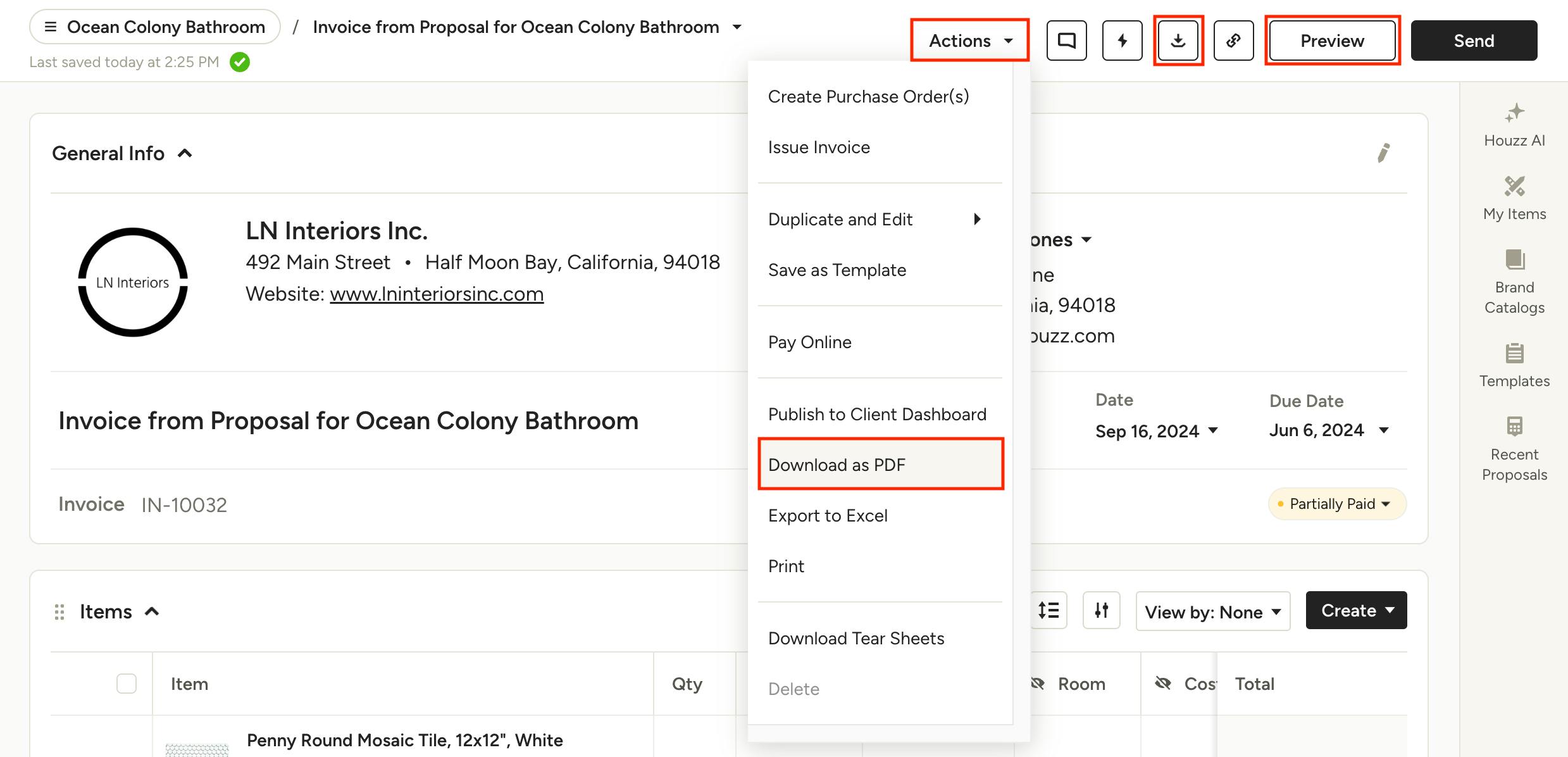Select Create Purchase Order(s) menu item
Image resolution: width=1568 pixels, height=757 pixels.
(880, 96)
